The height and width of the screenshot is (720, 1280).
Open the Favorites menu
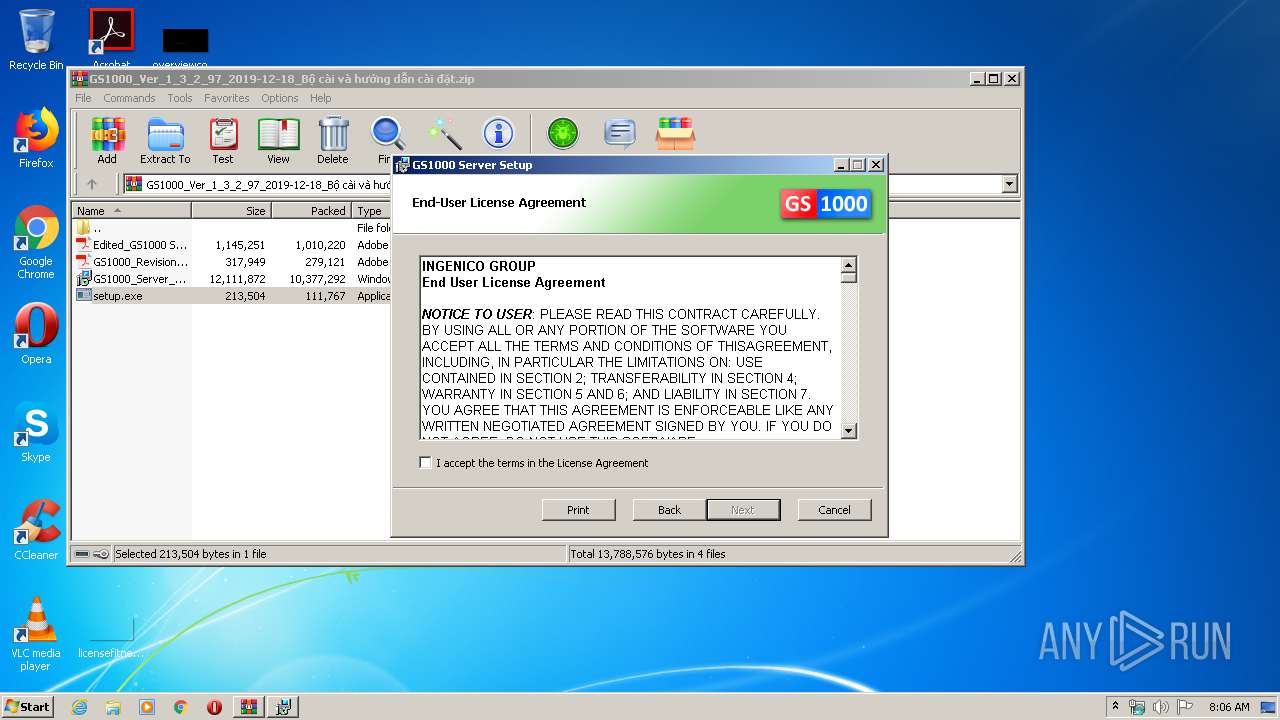227,98
